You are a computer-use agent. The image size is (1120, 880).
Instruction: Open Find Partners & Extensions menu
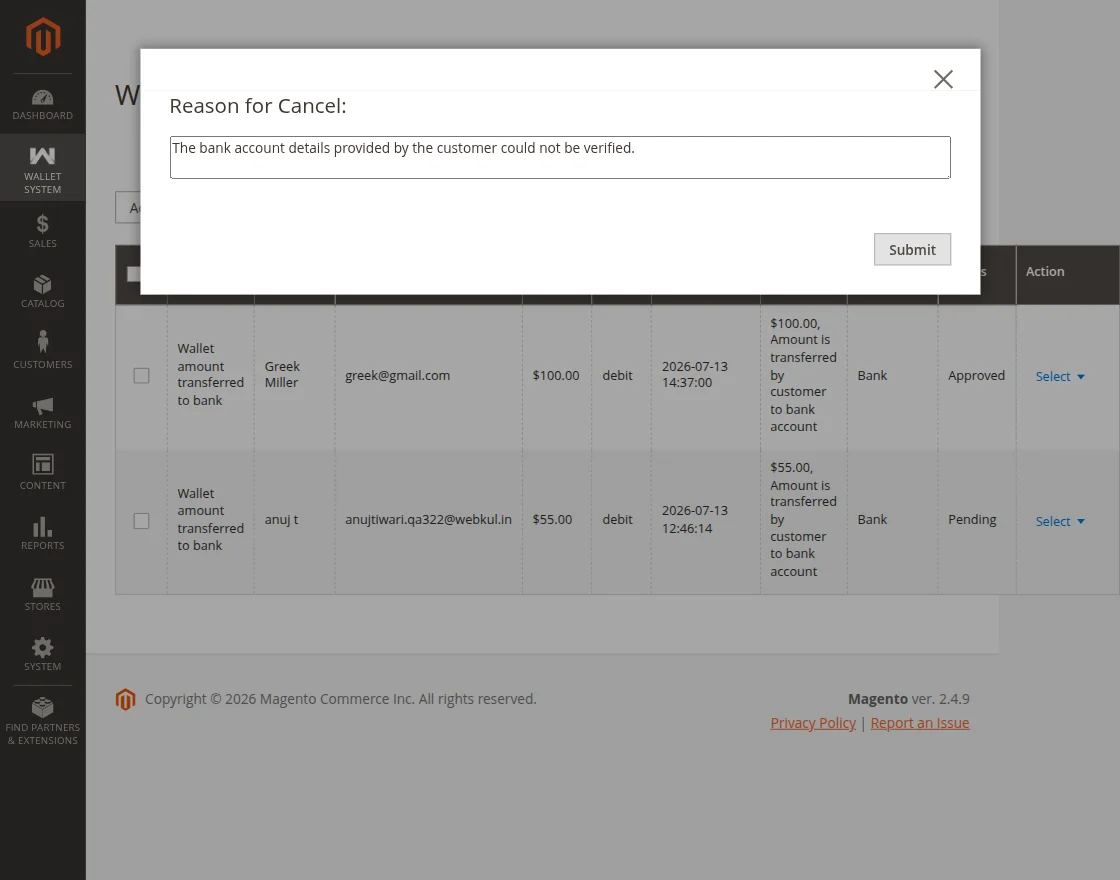pyautogui.click(x=42, y=721)
